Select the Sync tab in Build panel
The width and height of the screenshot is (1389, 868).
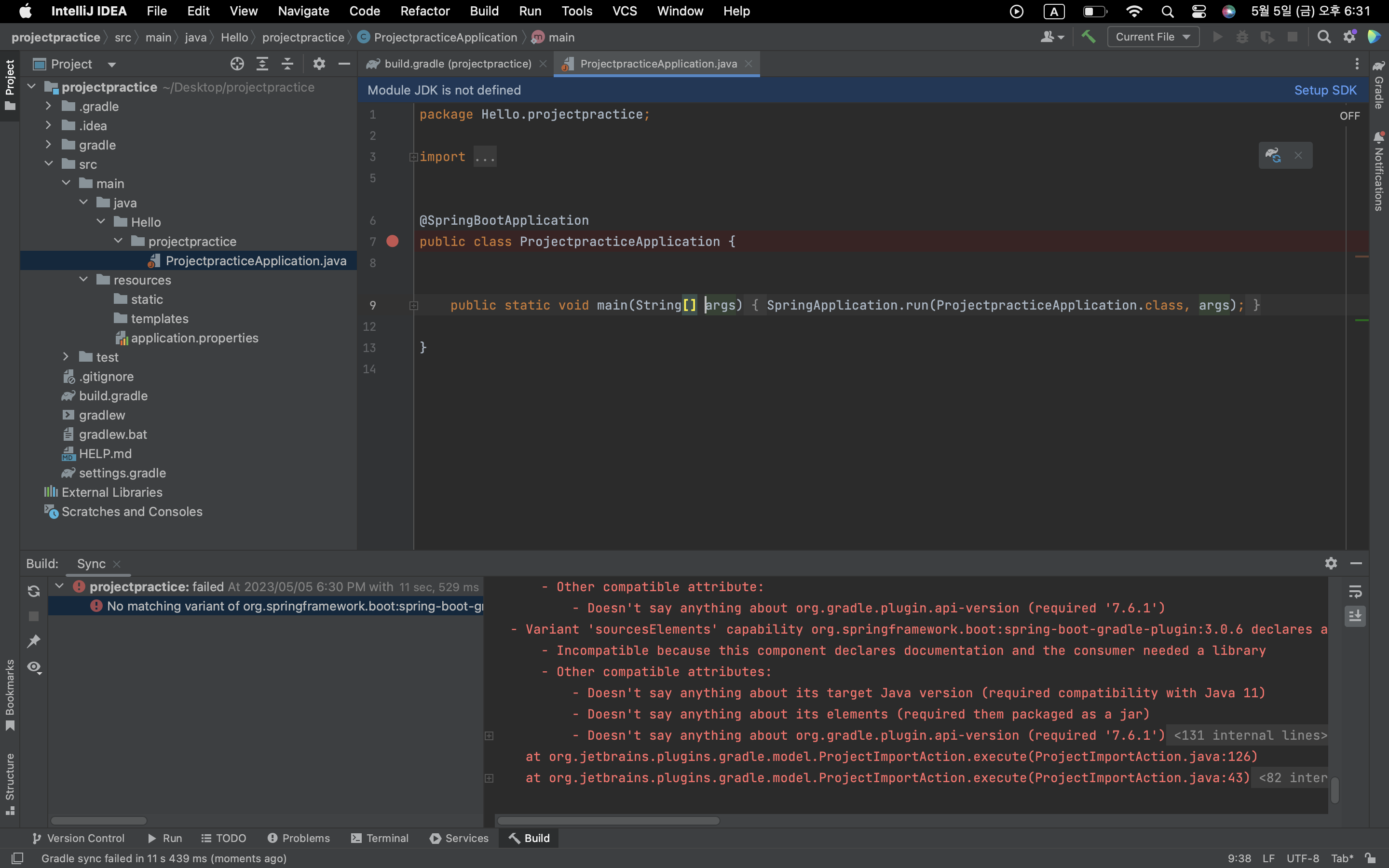point(91,564)
